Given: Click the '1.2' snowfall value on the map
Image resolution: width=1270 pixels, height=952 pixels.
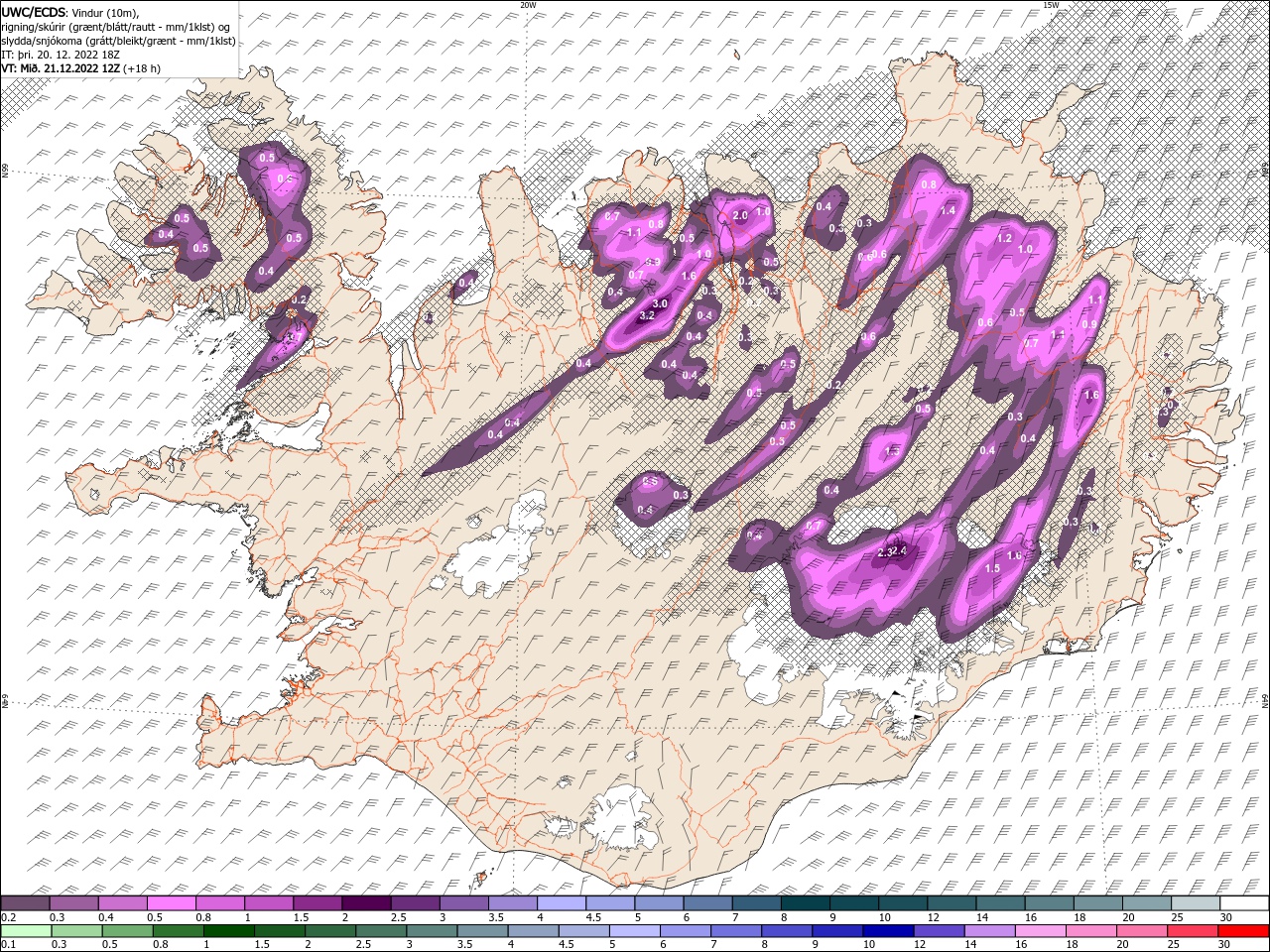Looking at the screenshot, I should (x=1003, y=238).
